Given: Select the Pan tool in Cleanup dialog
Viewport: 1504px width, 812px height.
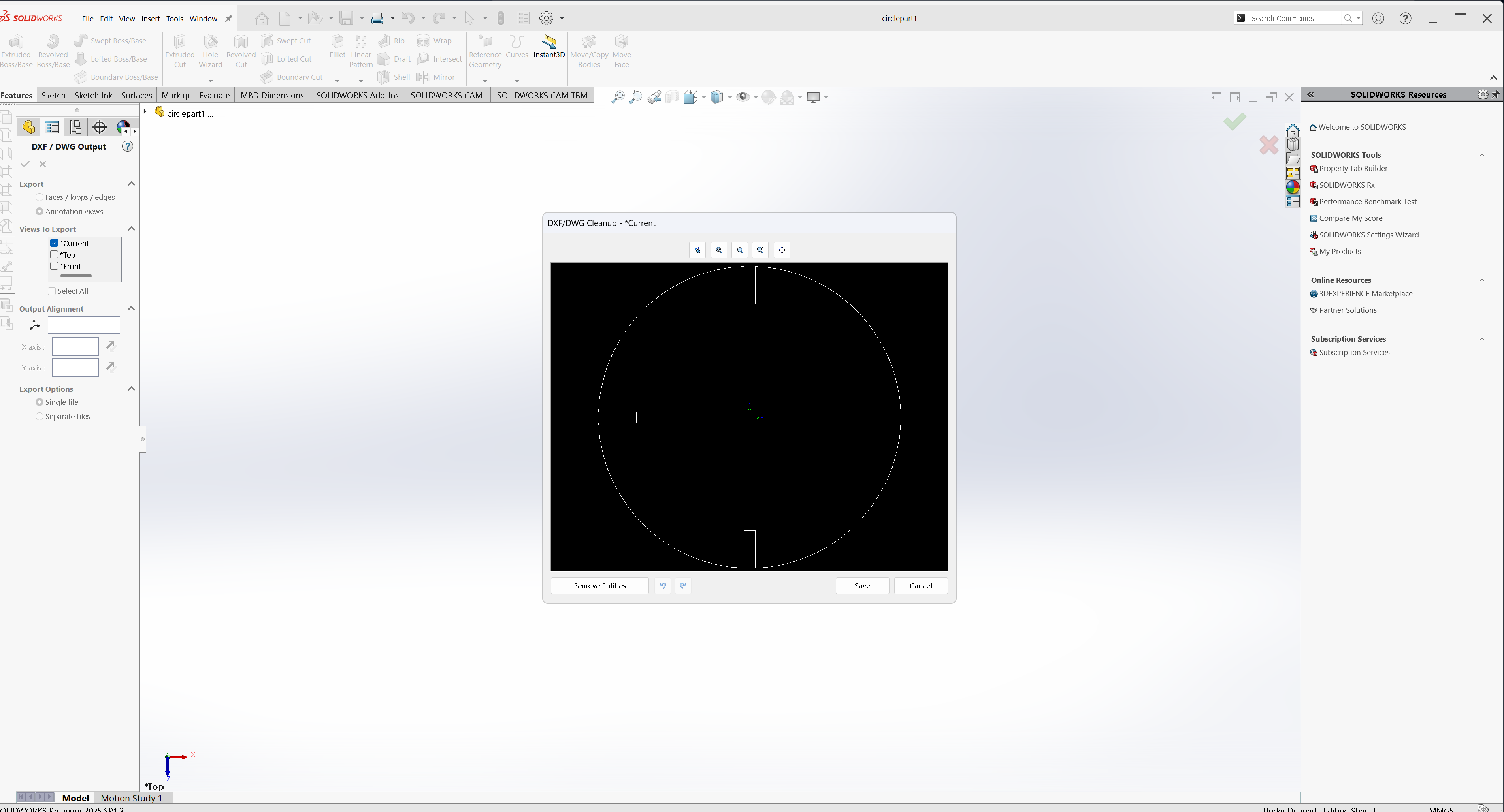Looking at the screenshot, I should [782, 250].
